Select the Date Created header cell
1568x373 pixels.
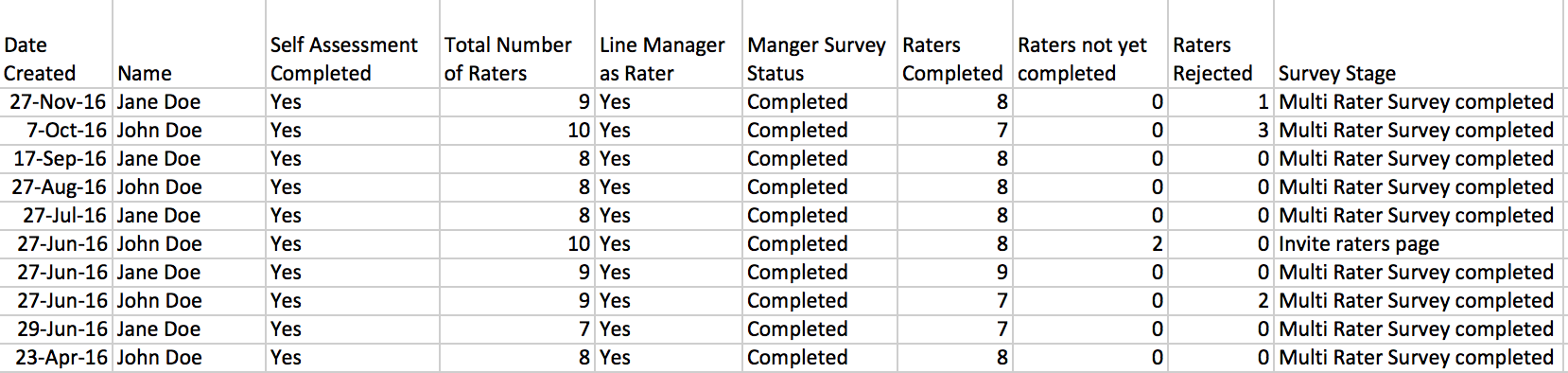56,44
